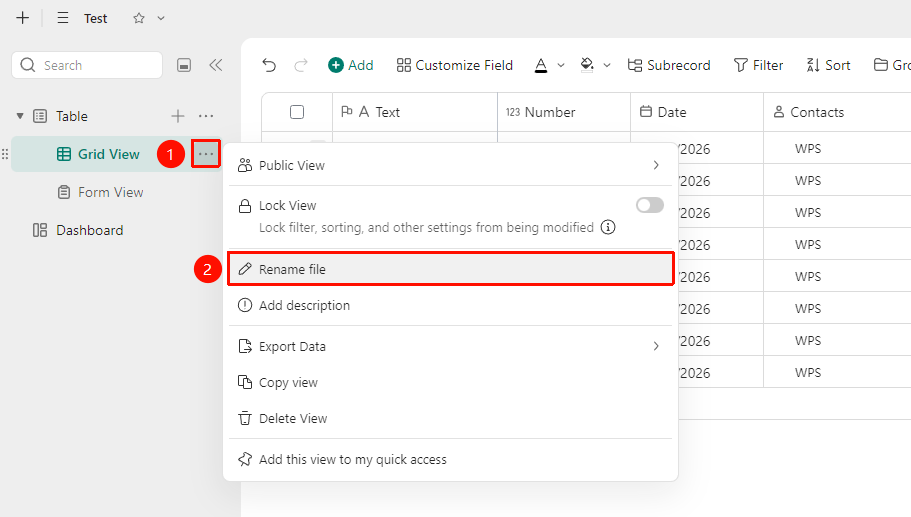Click the Text column header
Screen dimensions: 911x517
415,112
